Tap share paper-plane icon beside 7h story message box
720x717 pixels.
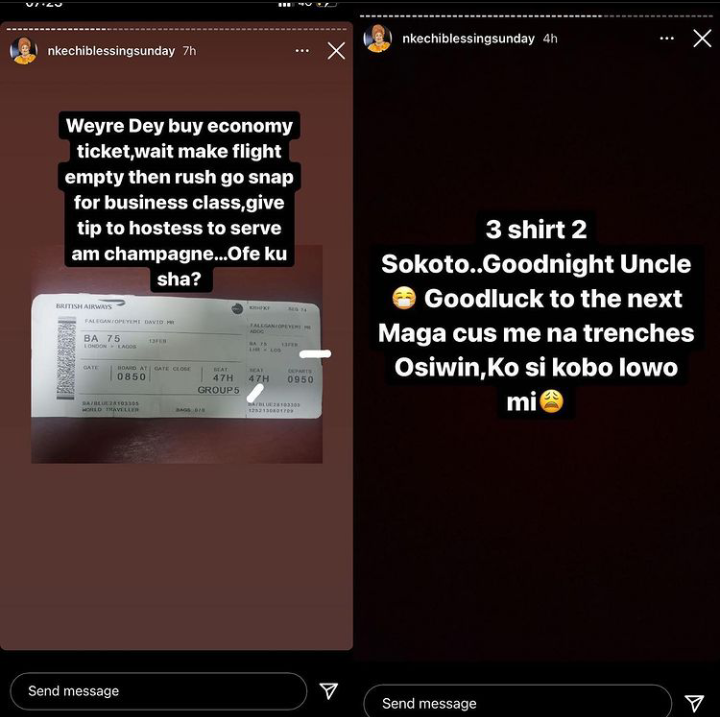click(329, 690)
